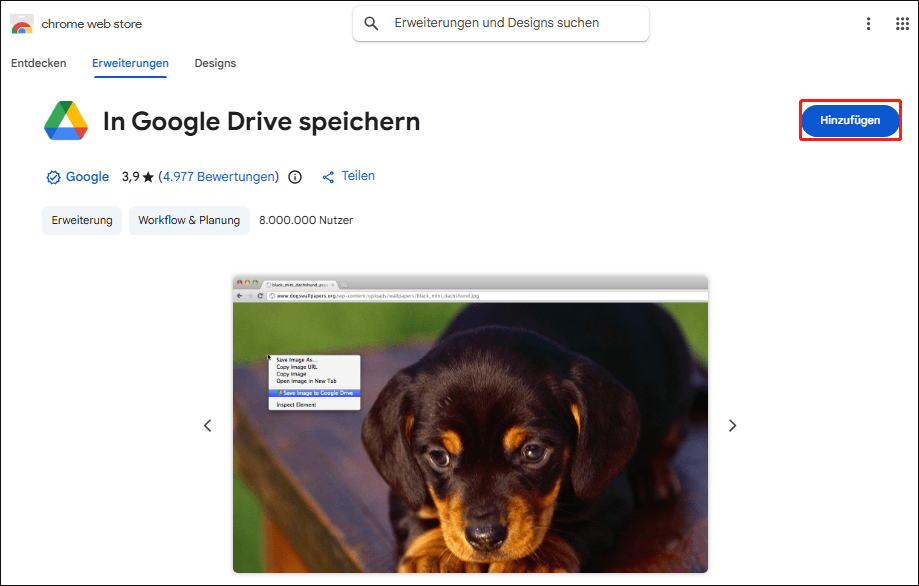Open the info icon beside the rating
The image size is (919, 586).
(x=294, y=176)
